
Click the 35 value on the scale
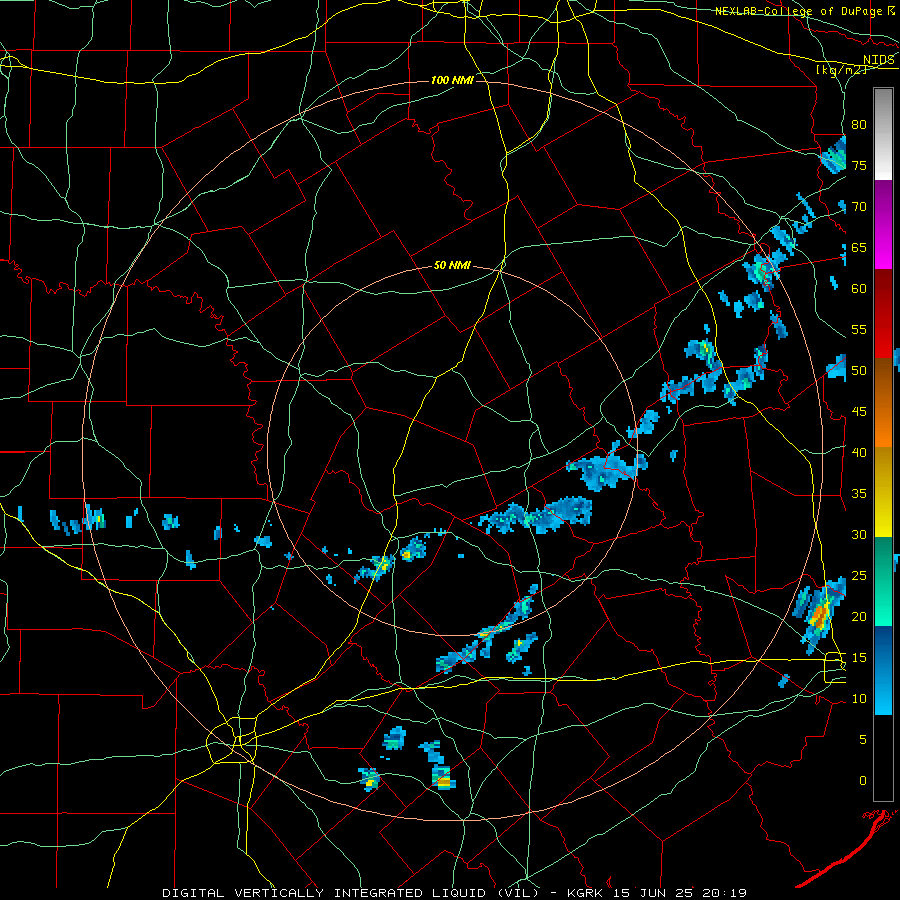point(859,494)
